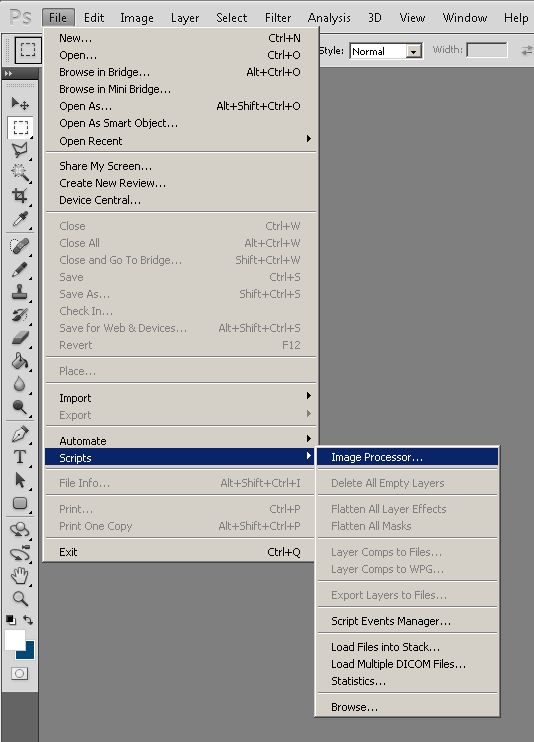Select Rectangular Marquee tool in toolbox
Screen dimensions: 534x742
(x=20, y=127)
